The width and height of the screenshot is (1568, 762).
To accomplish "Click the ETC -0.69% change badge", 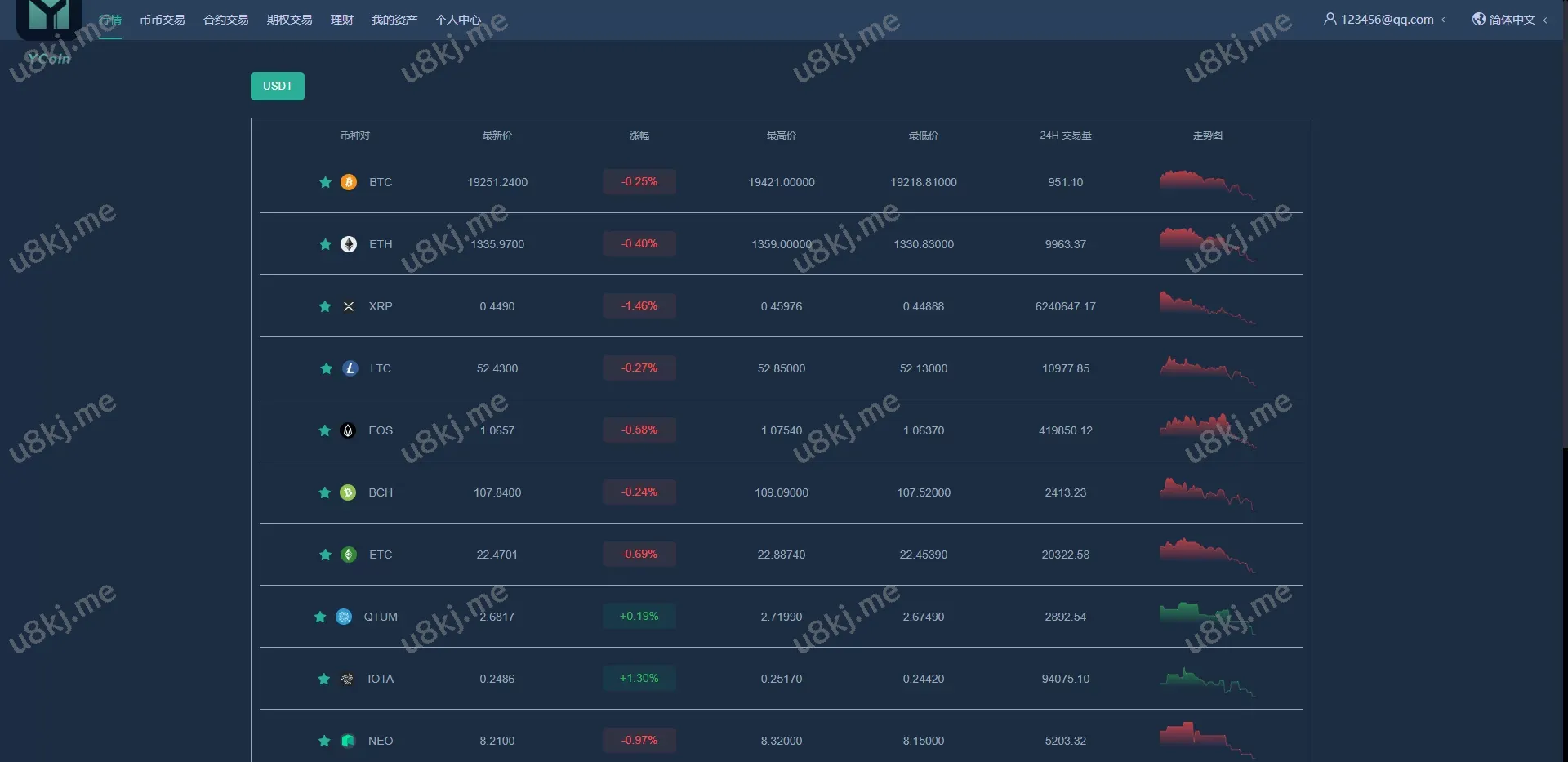I will (639, 555).
